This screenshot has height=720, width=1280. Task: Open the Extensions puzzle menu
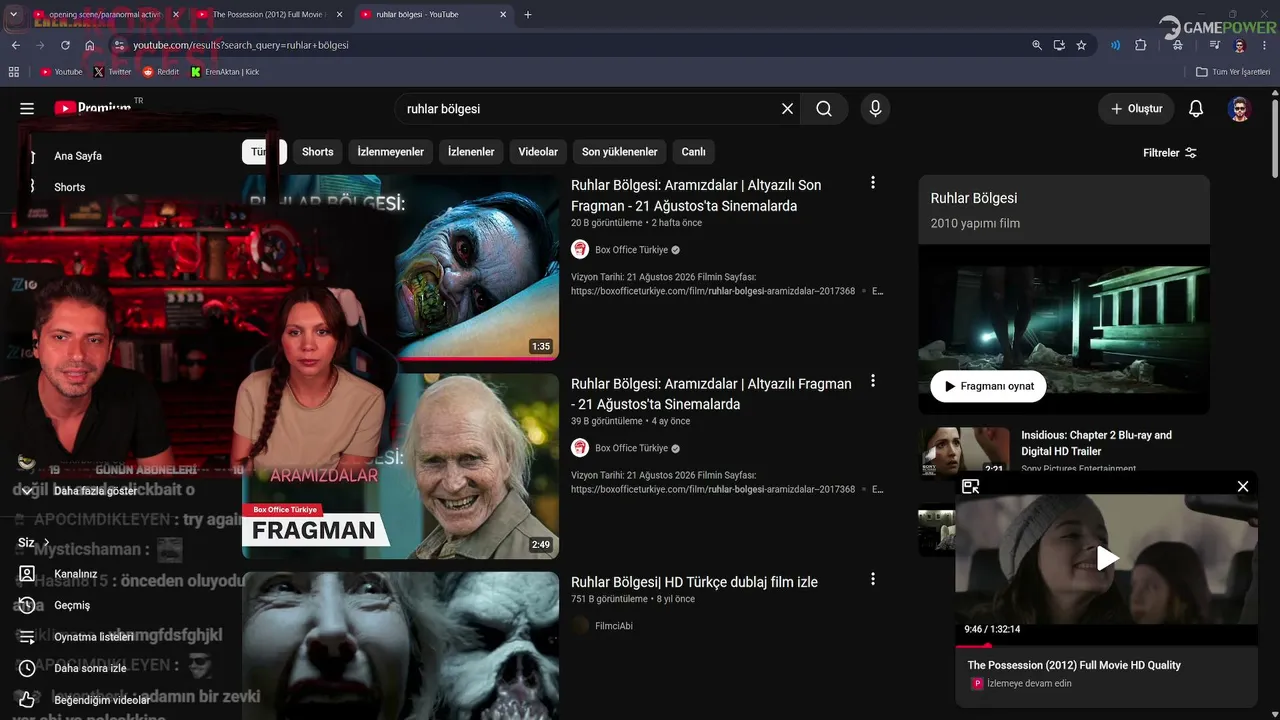(1140, 45)
